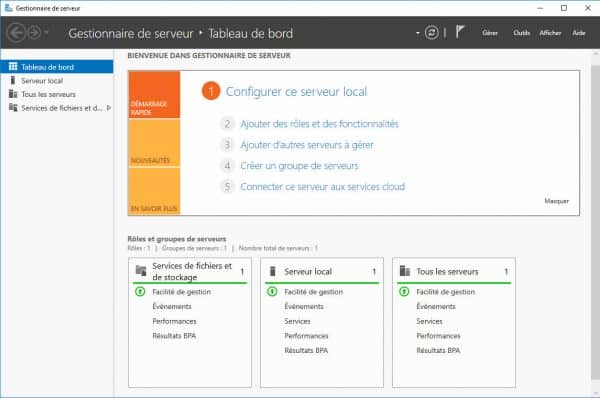Click the Gestionnaire de serveur title bar icon
This screenshot has height=398, width=600.
pyautogui.click(x=8, y=8)
